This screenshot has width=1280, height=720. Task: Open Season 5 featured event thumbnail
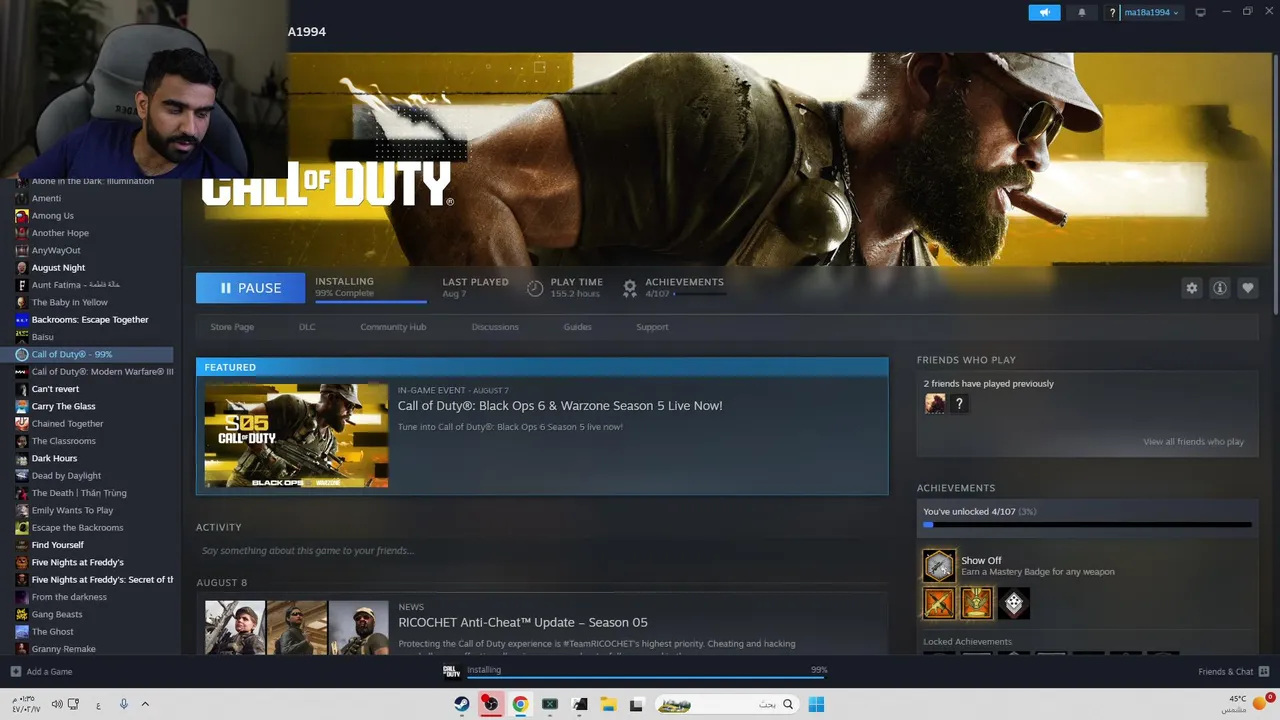click(296, 435)
